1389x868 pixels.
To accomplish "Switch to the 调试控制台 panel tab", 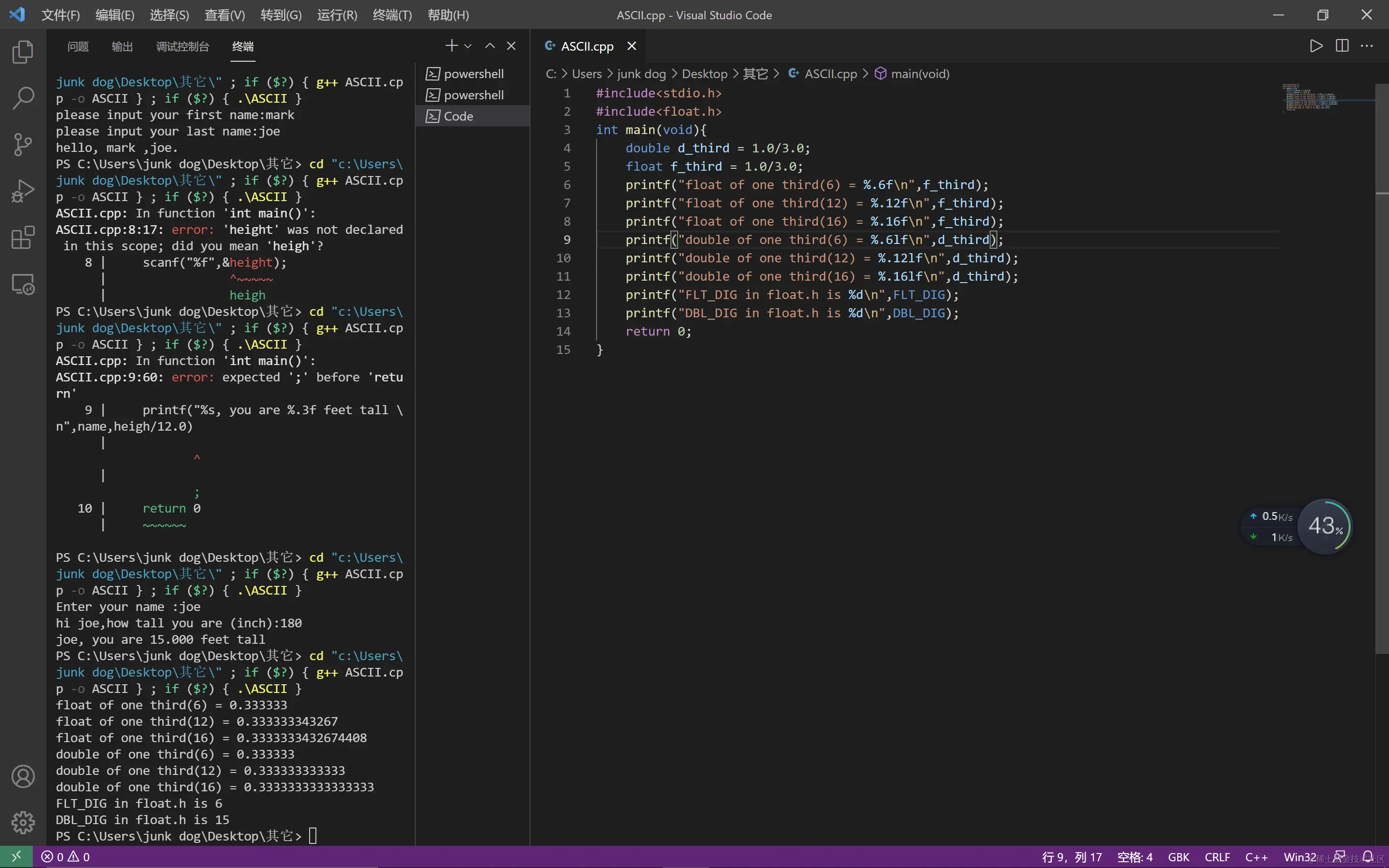I will click(182, 46).
